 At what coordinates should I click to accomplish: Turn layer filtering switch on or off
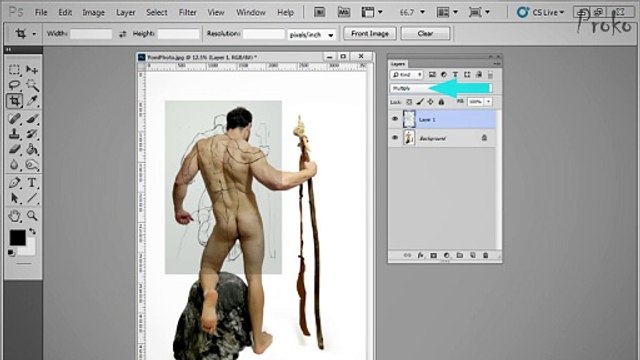(x=491, y=75)
